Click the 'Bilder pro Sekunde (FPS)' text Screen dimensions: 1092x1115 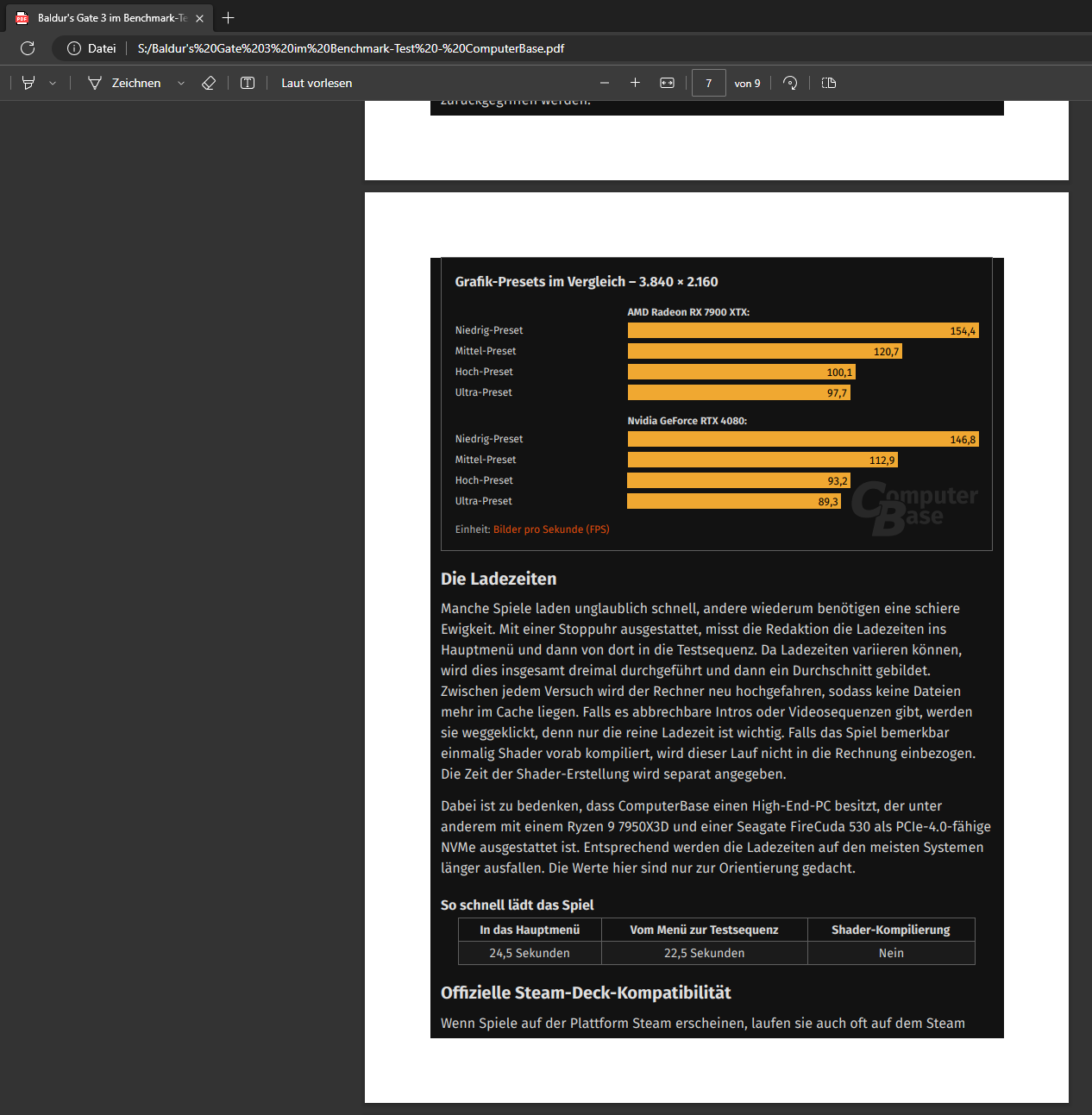coord(551,529)
